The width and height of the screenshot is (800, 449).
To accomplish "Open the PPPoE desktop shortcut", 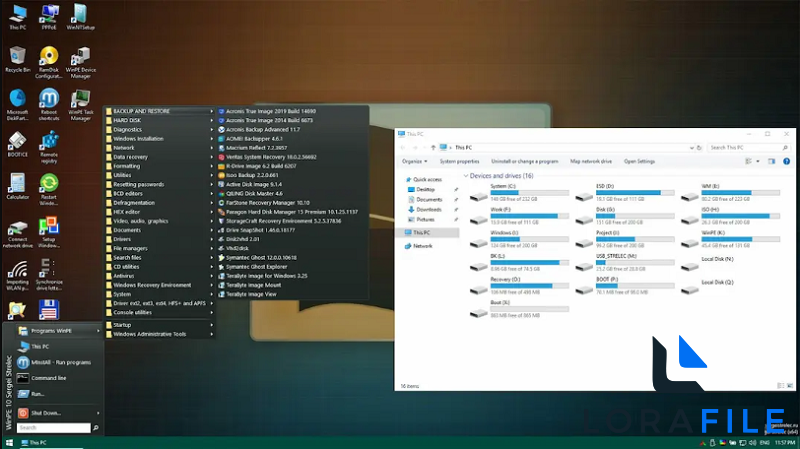I will 49,17.
